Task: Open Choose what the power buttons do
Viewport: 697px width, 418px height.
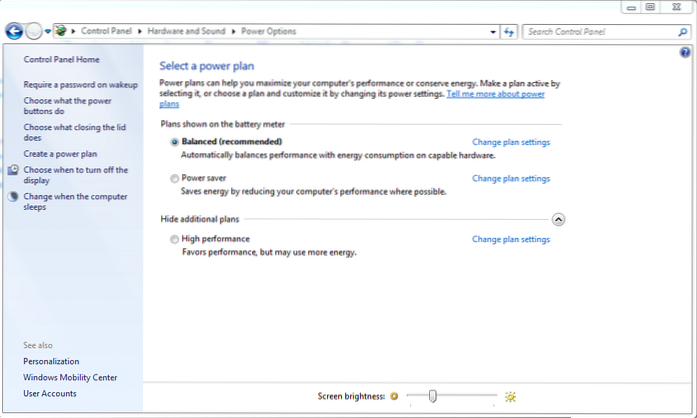Action: (67, 106)
